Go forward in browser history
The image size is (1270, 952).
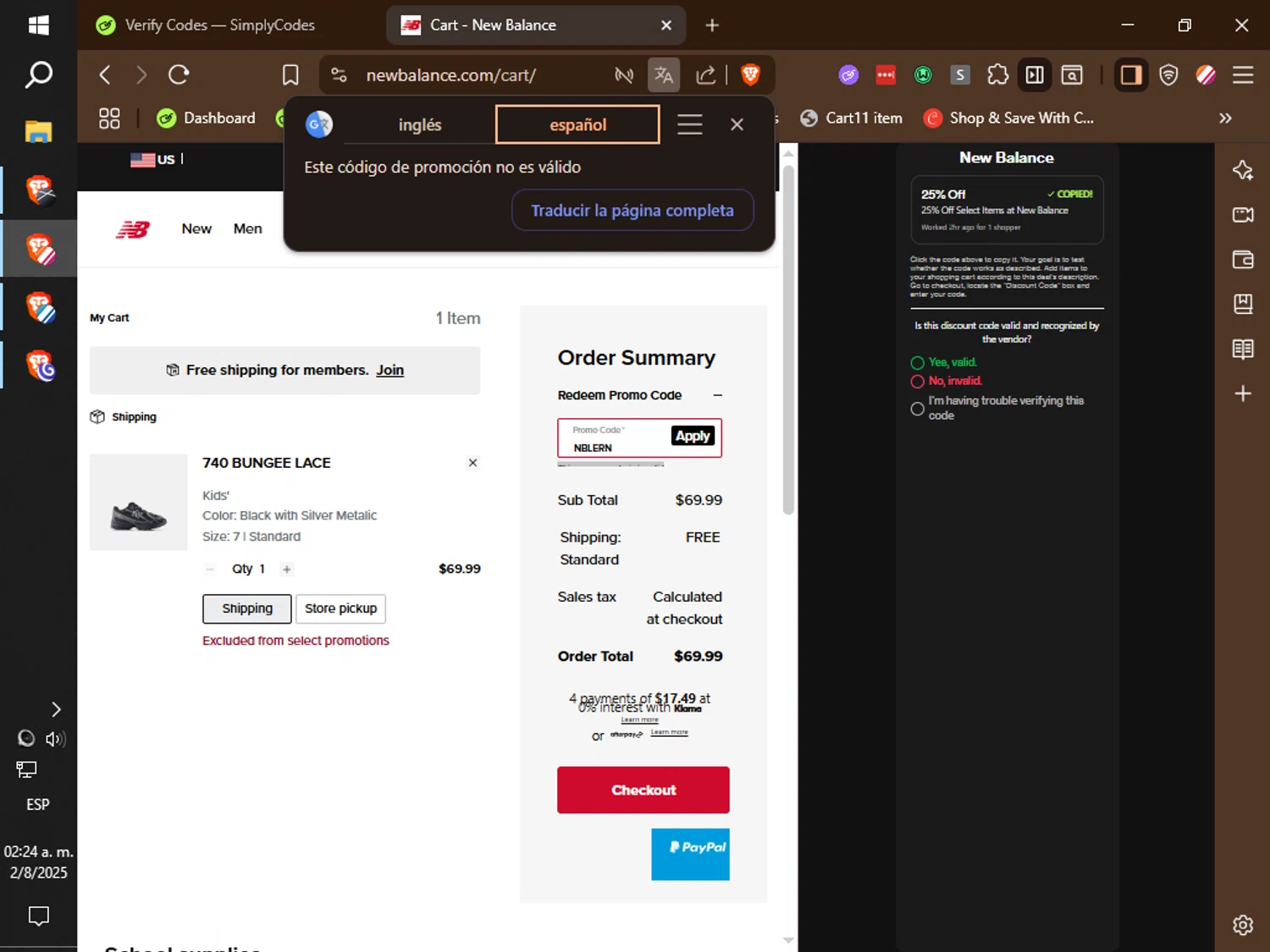coord(141,75)
